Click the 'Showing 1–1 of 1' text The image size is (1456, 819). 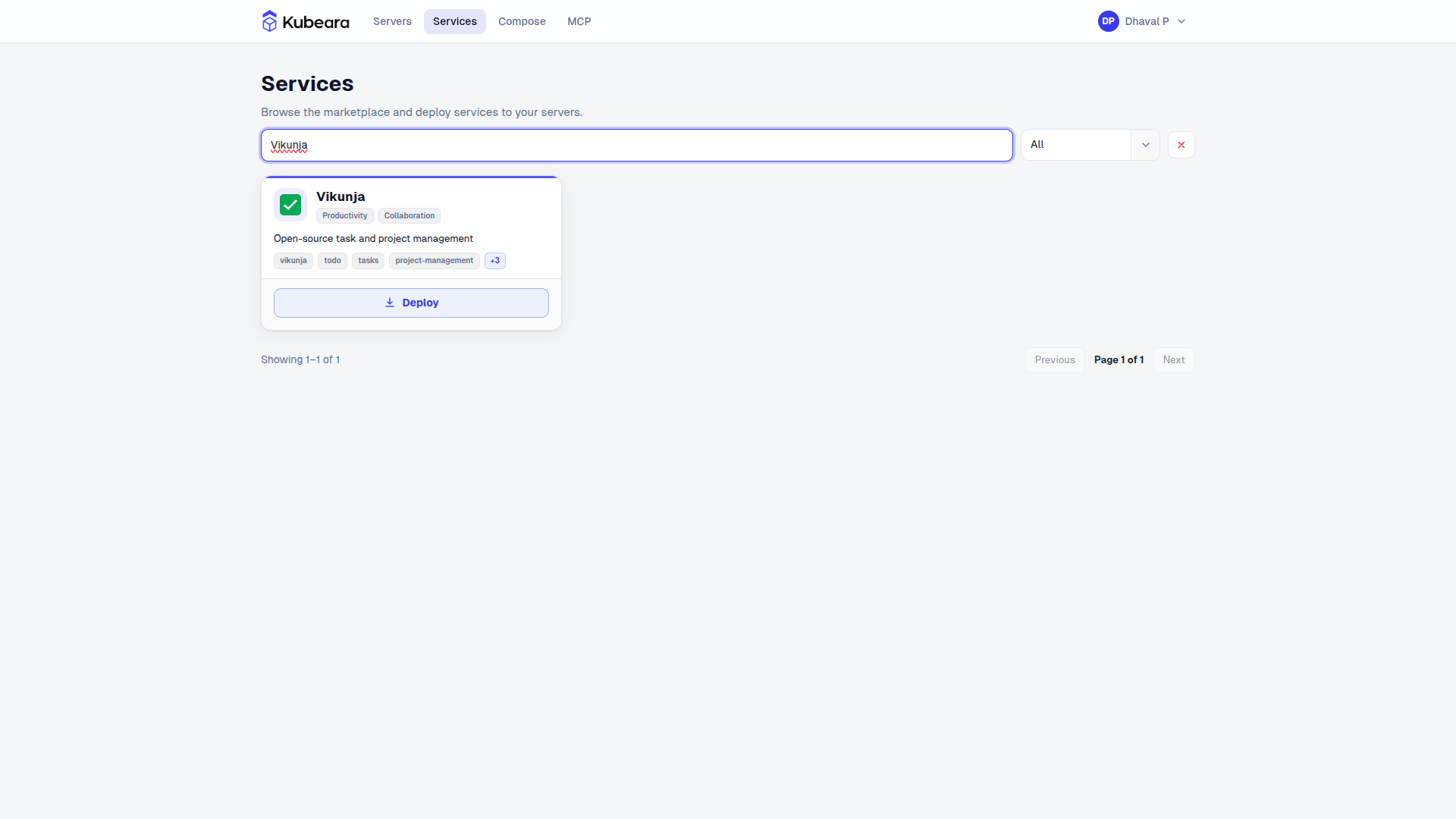pyautogui.click(x=300, y=359)
